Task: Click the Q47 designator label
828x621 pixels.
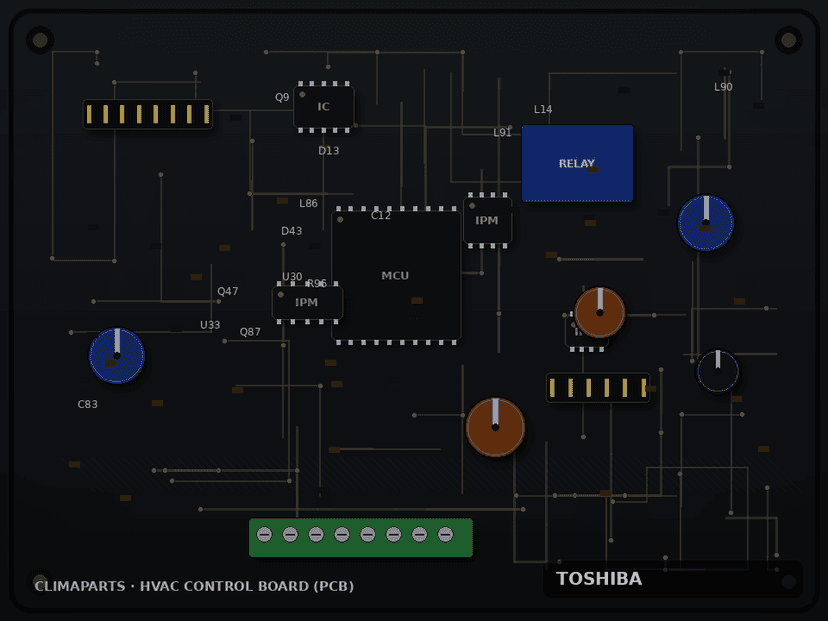Action: point(228,291)
